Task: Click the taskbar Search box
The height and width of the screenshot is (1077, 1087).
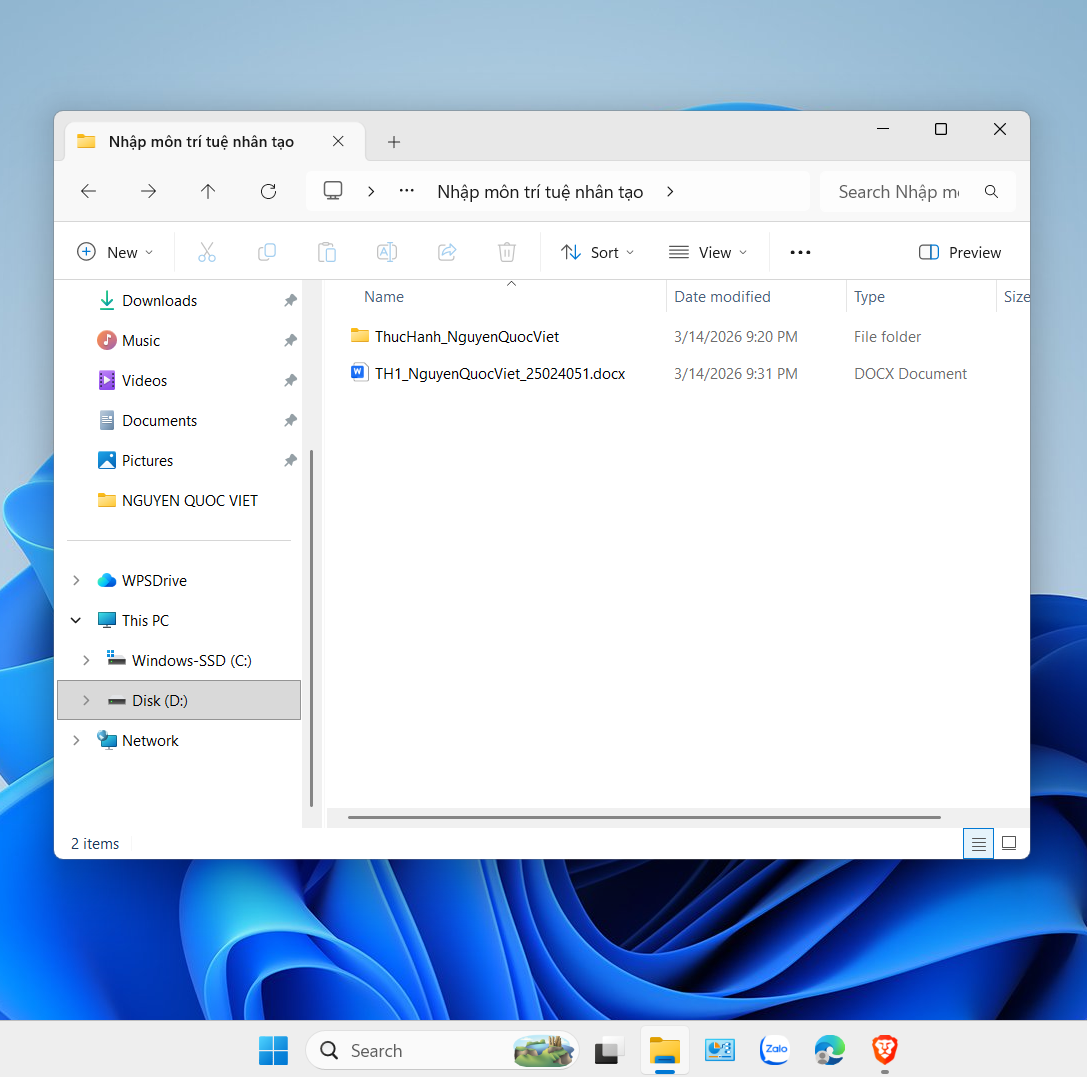Action: (x=442, y=1051)
